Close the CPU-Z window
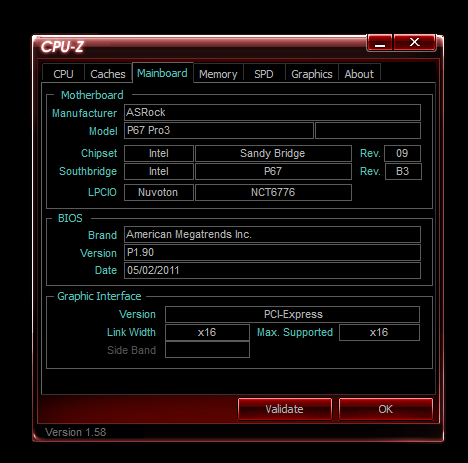The height and width of the screenshot is (463, 468). tap(415, 42)
